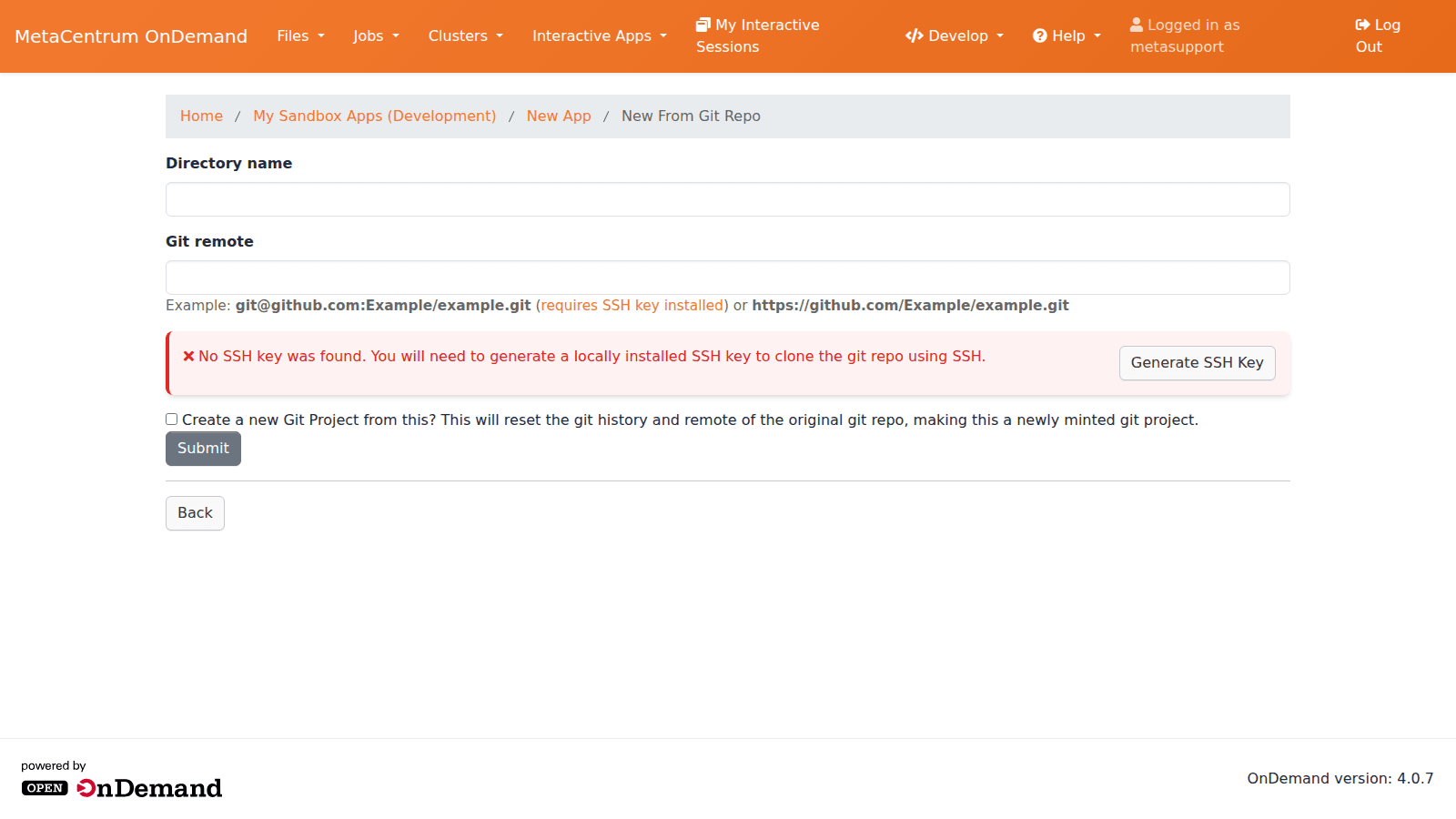Click the requires SSH key installed link
Screen dimensions: 1456x819
click(632, 305)
